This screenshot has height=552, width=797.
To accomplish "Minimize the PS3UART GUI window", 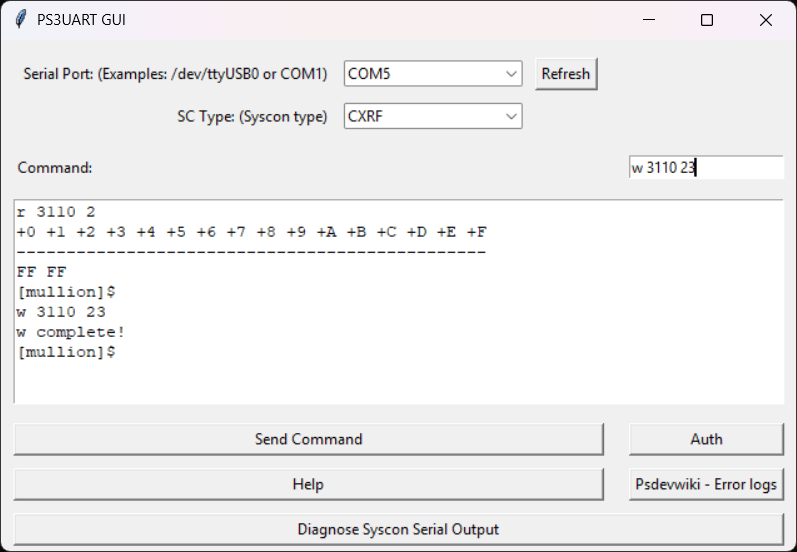I will pos(649,20).
